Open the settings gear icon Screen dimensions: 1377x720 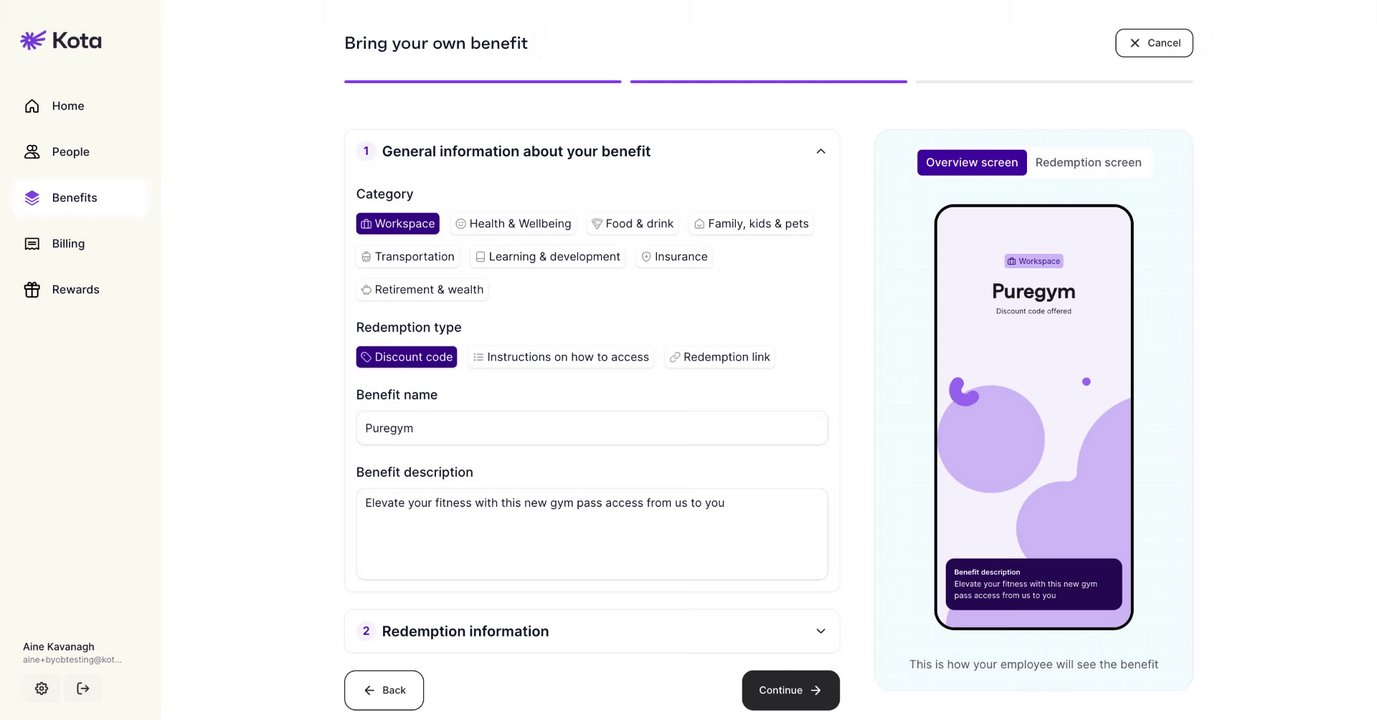[41, 688]
